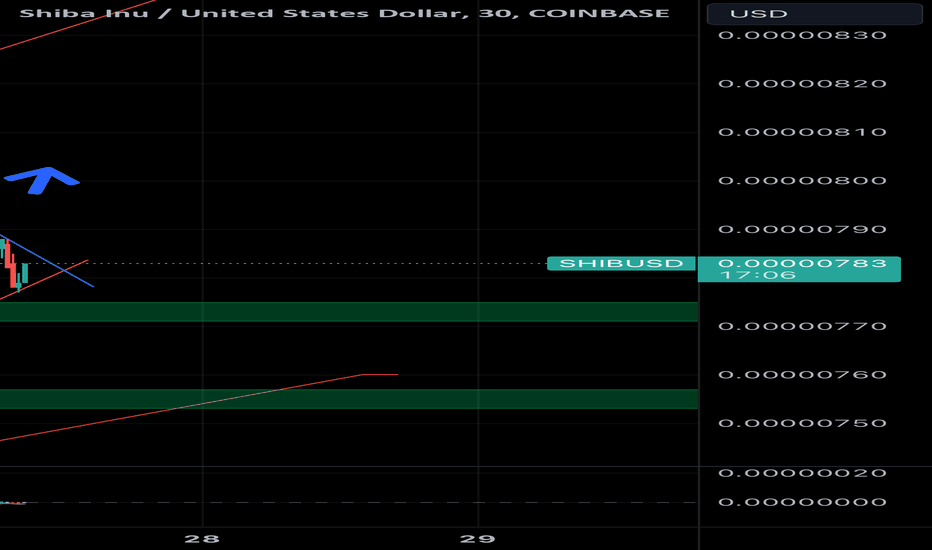The image size is (932, 550).
Task: Click the indicator scale value 0.00000020
Action: click(x=802, y=473)
